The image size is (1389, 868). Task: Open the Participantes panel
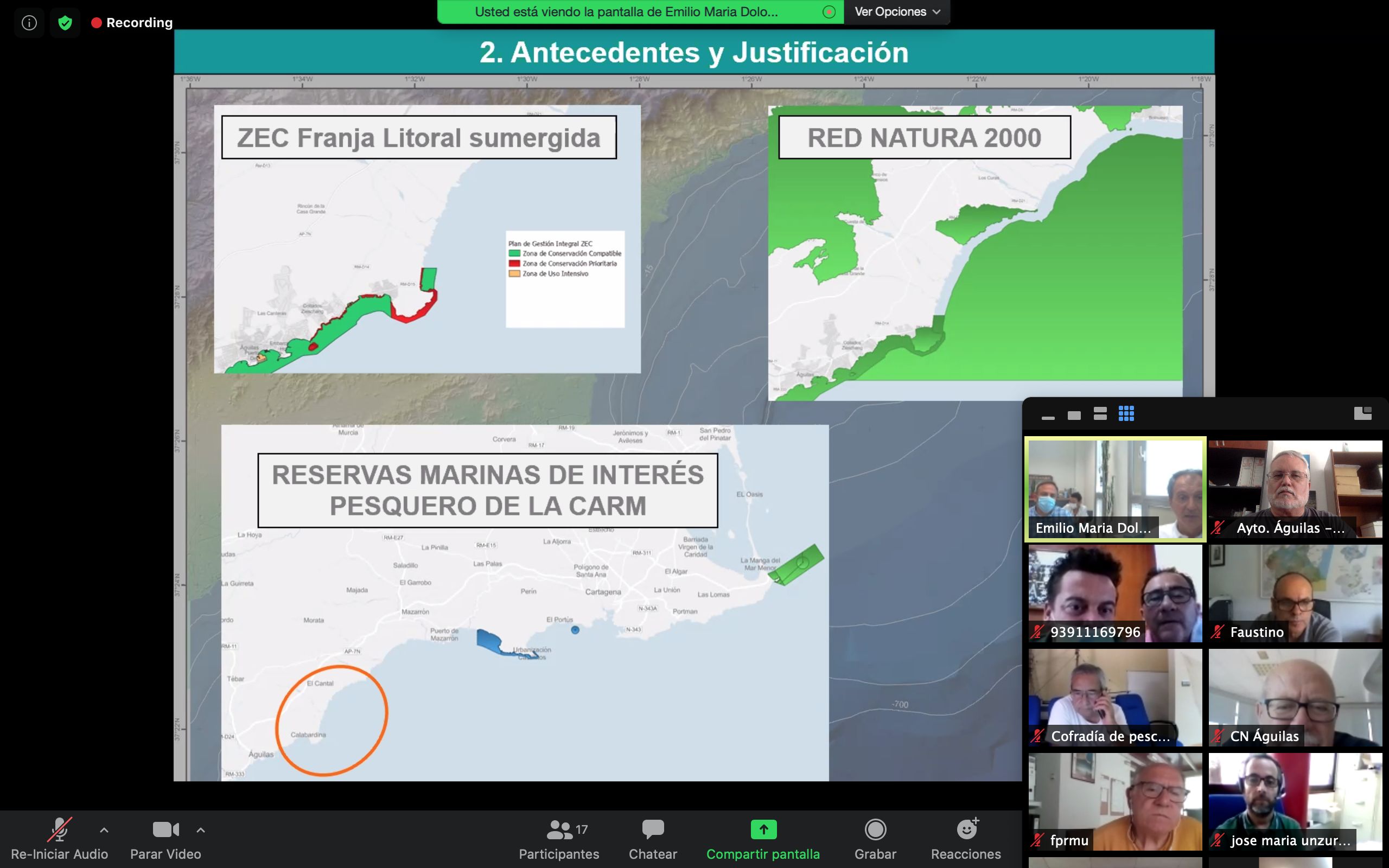(x=558, y=838)
